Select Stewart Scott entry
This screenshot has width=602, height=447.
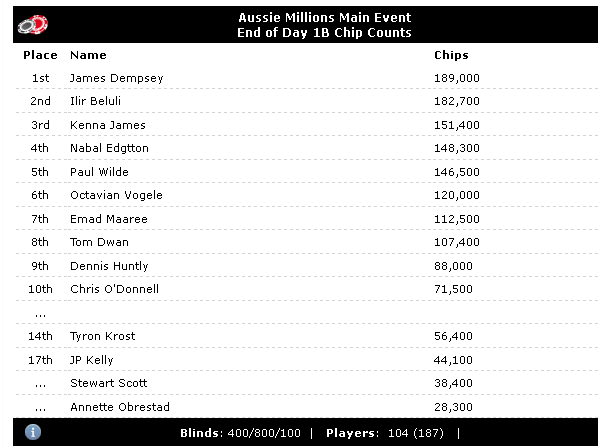click(108, 383)
